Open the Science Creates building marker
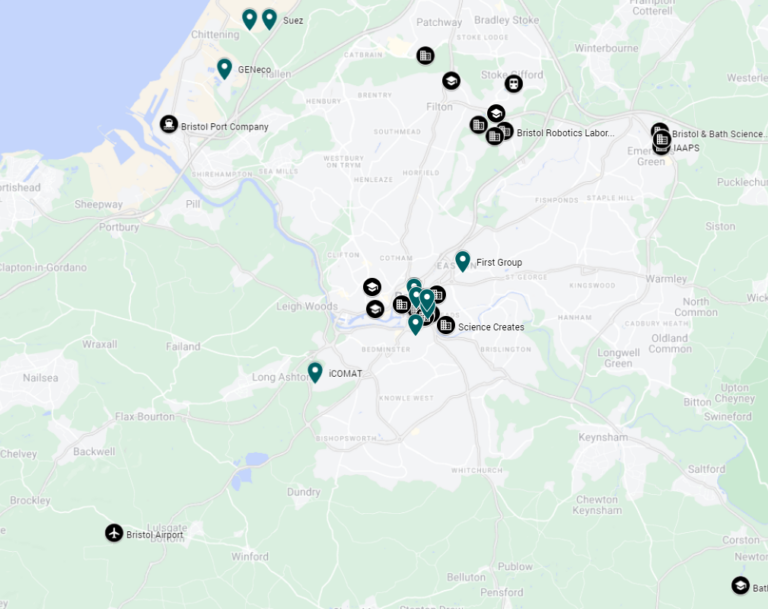Screen dimensions: 768x609 coord(446,325)
